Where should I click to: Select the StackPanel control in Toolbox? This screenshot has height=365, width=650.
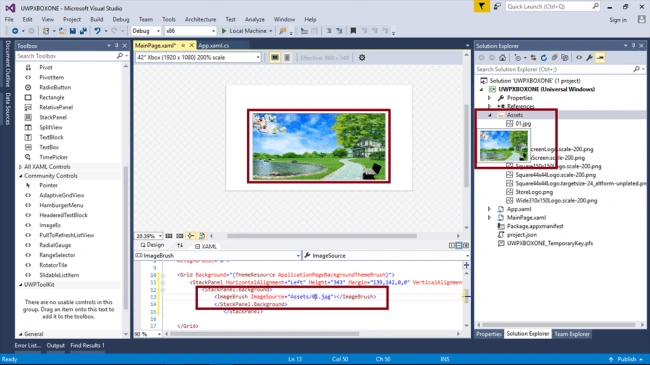click(x=53, y=117)
